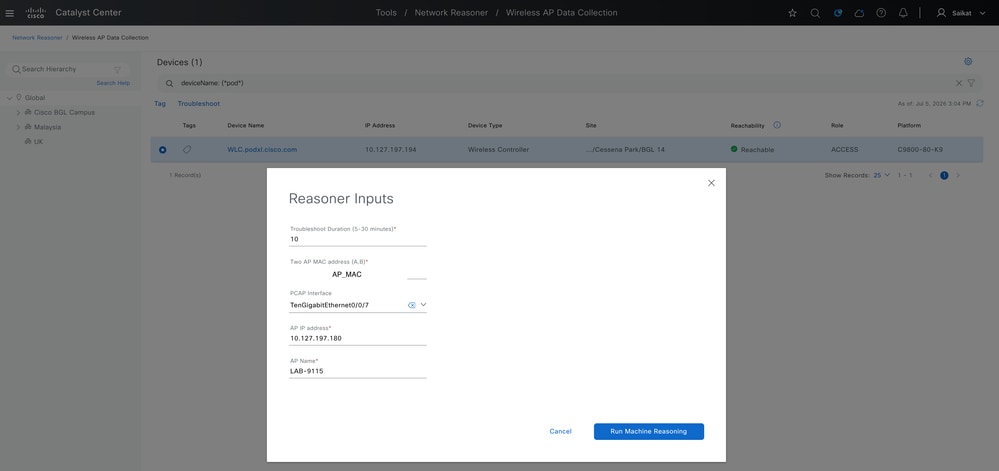Open table settings gear icon
999x471 pixels.
pos(968,62)
